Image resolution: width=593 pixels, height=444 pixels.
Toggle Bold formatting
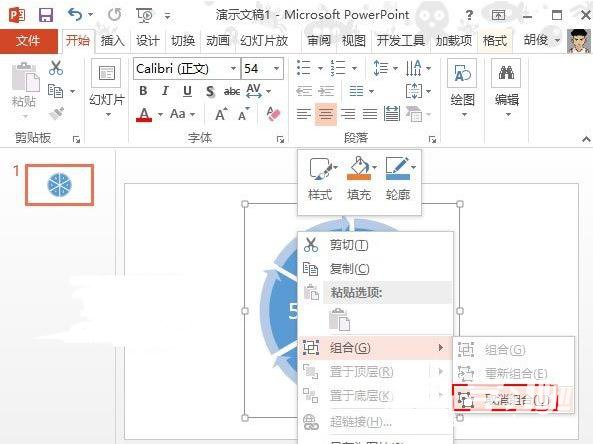(143, 91)
